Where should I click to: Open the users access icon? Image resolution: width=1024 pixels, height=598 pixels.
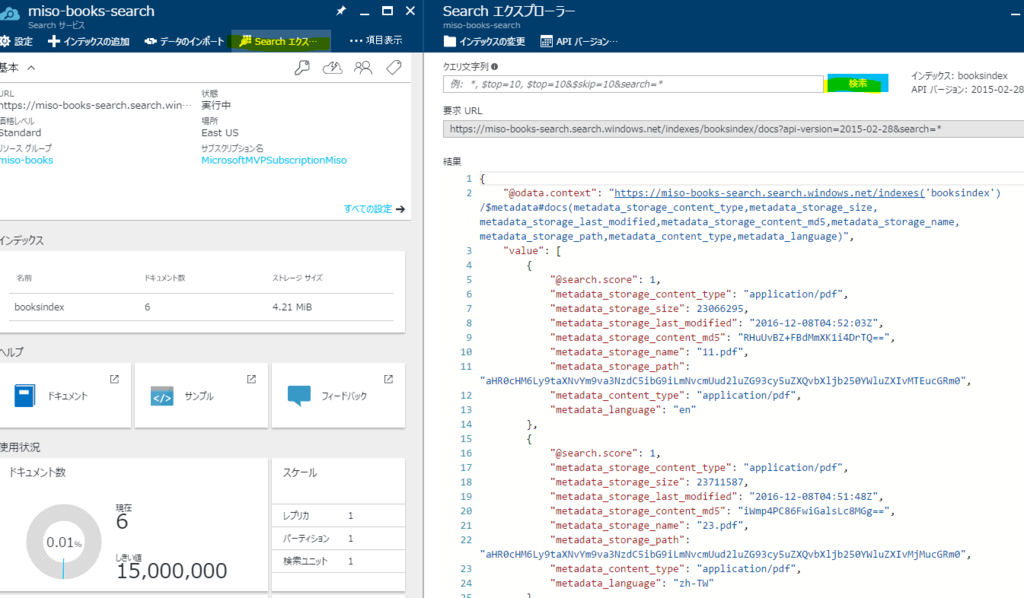pos(363,67)
